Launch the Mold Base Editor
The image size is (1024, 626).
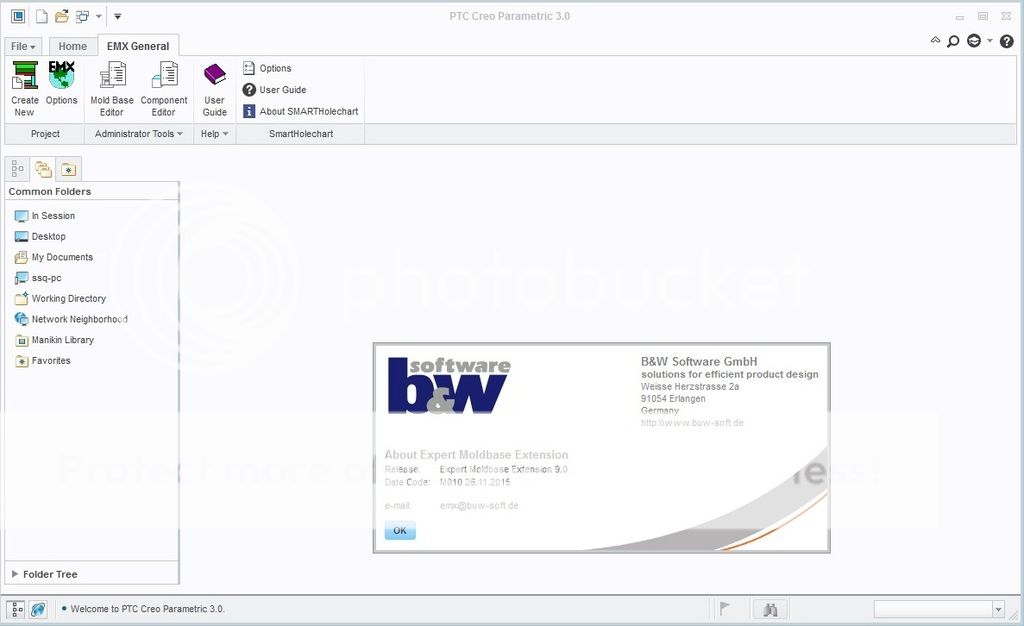[x=112, y=88]
